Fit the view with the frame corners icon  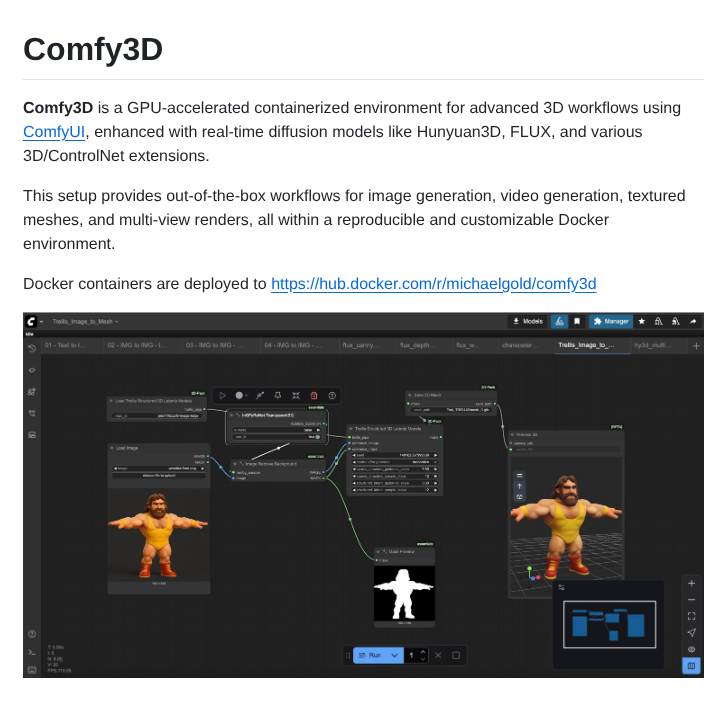[691, 616]
